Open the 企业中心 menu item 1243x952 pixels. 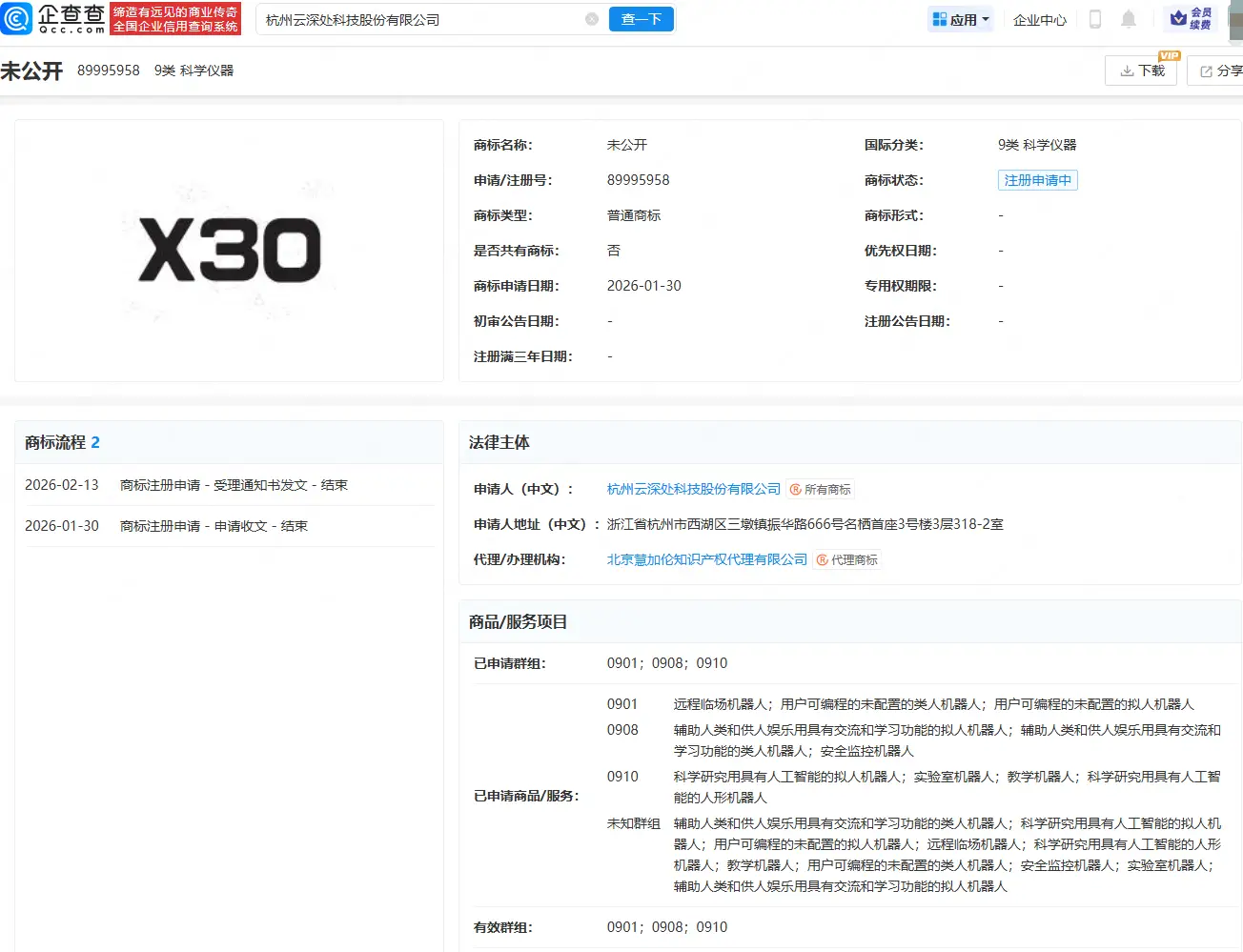click(1039, 18)
